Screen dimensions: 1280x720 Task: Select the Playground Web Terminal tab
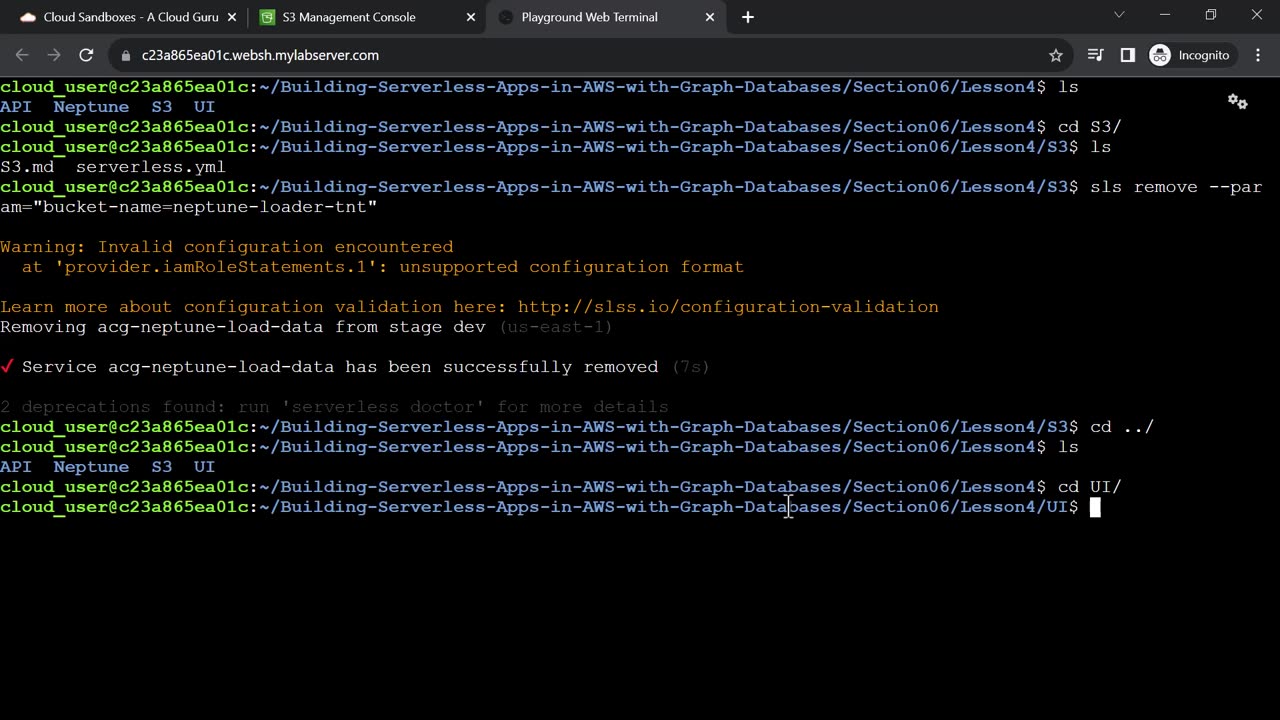pos(590,17)
